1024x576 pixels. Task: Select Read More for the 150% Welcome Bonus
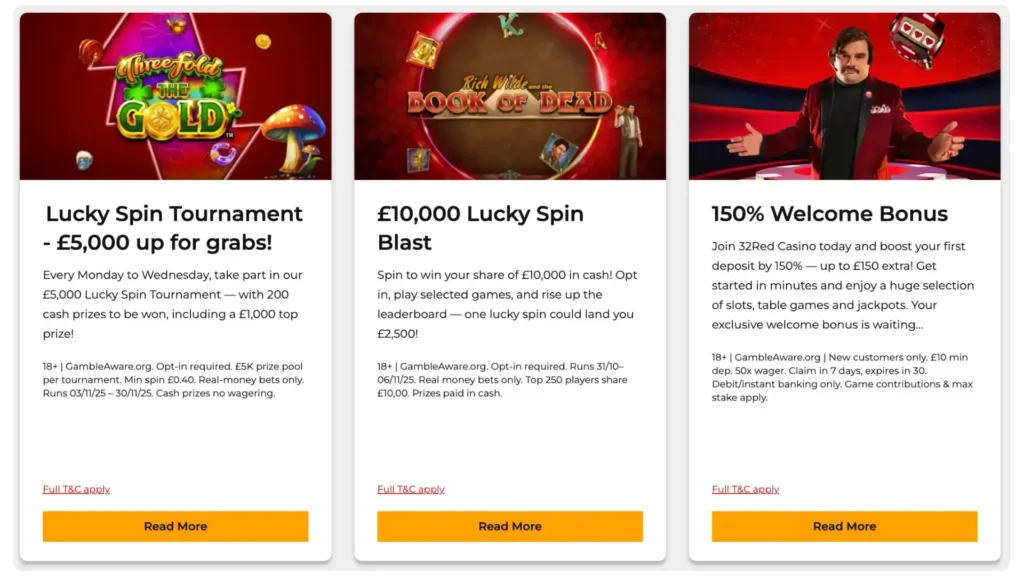tap(844, 526)
